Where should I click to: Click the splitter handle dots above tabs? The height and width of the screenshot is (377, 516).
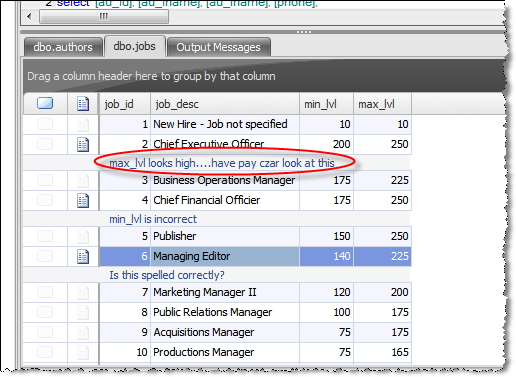[x=304, y=32]
